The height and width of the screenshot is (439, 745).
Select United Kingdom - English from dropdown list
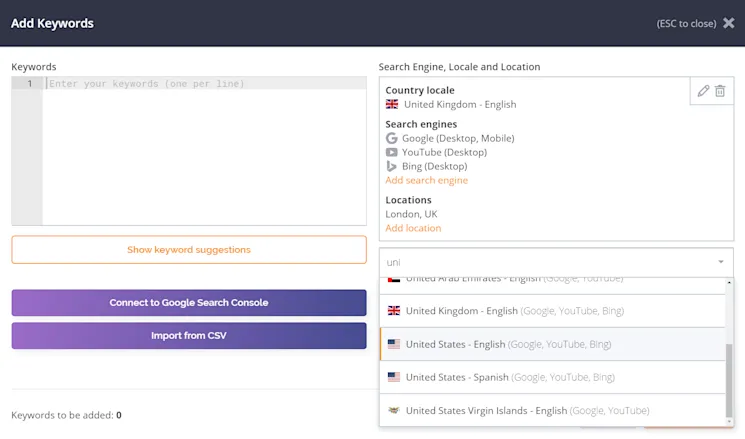pos(461,311)
